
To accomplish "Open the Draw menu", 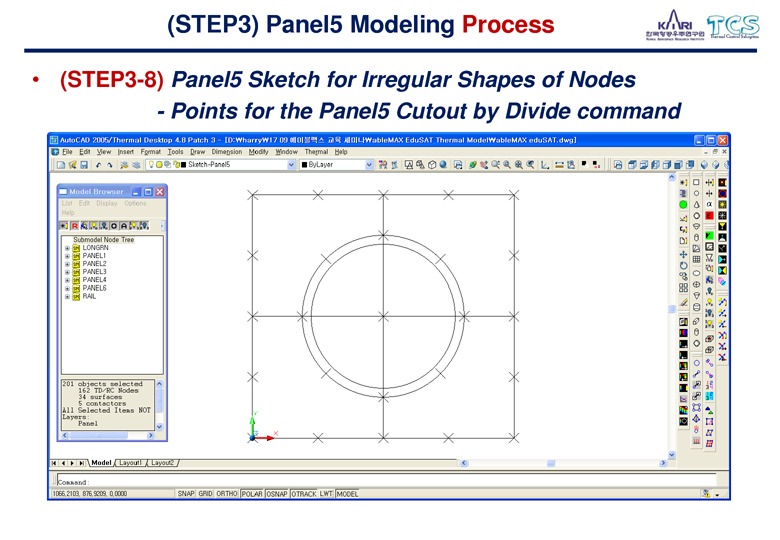I will coord(197,152).
